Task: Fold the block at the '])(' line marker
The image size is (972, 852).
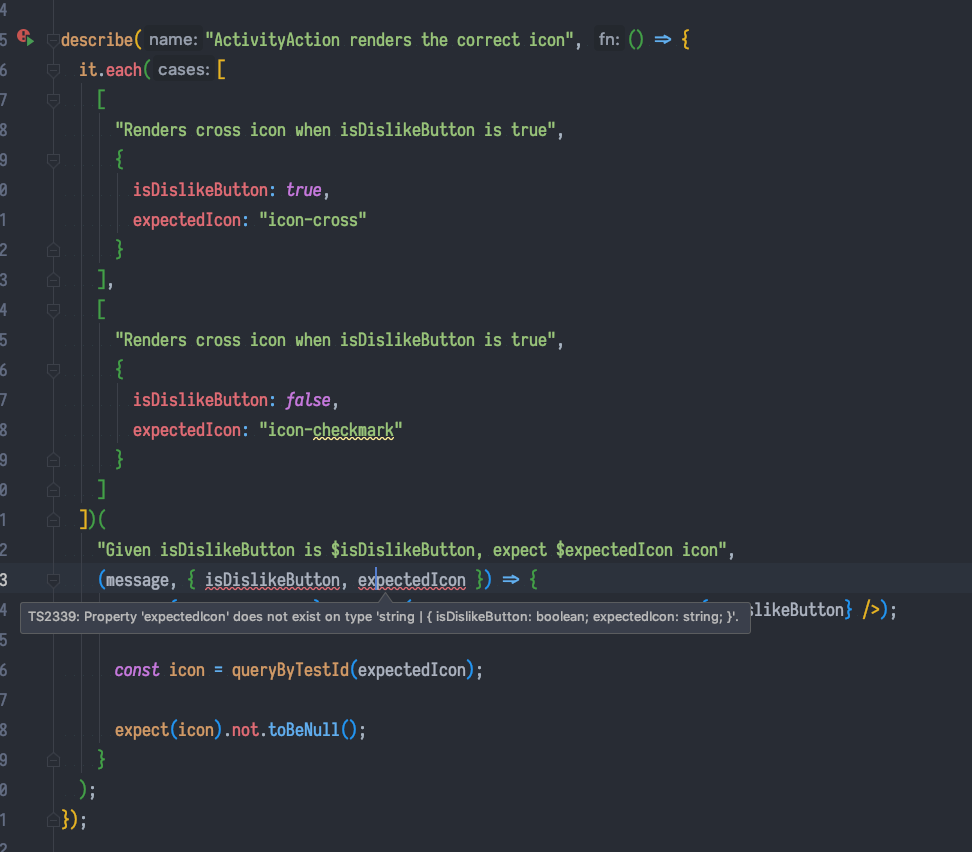Action: tap(53, 520)
